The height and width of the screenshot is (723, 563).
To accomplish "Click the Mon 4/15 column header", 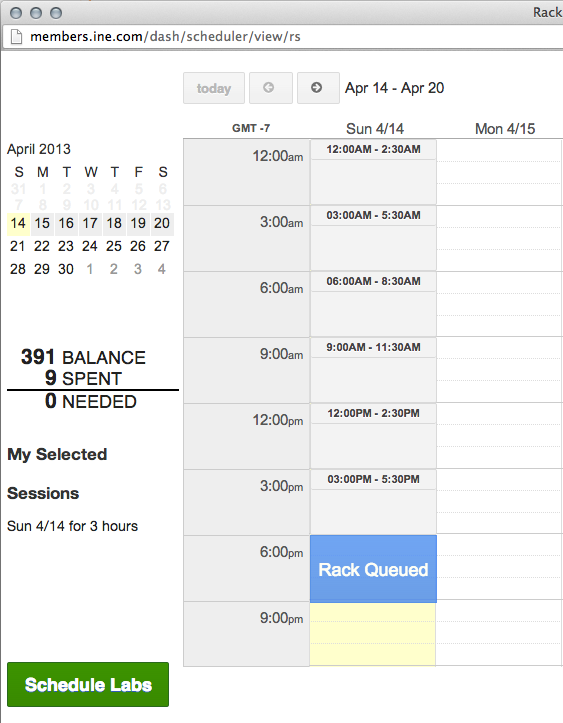I will tap(505, 129).
